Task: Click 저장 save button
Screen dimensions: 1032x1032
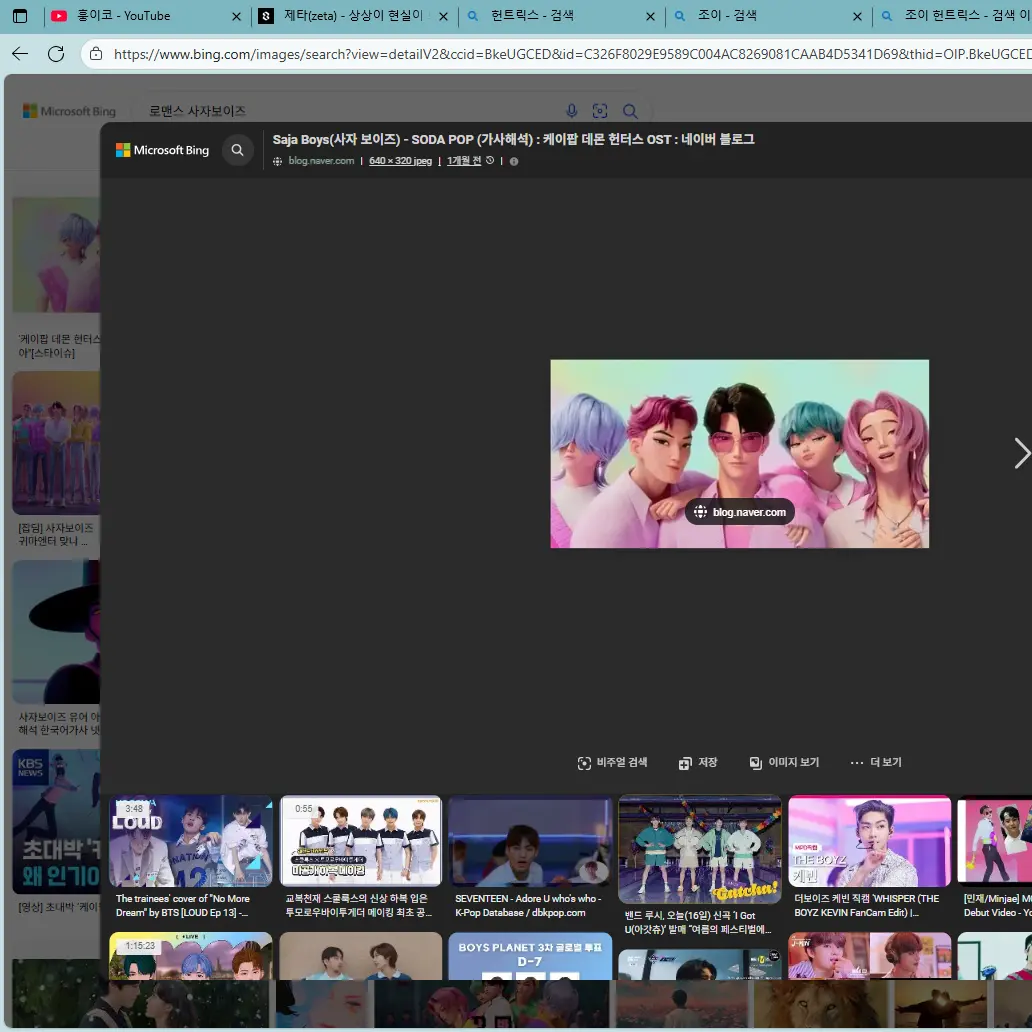Action: 698,762
